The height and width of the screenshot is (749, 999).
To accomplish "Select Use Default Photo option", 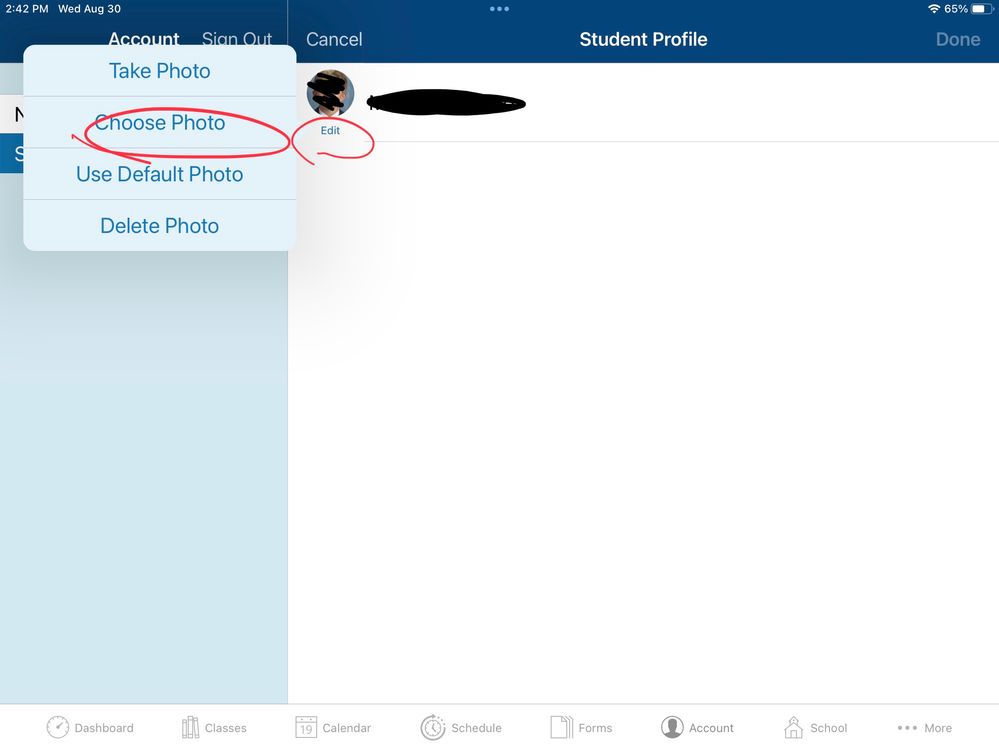I will click(x=160, y=174).
